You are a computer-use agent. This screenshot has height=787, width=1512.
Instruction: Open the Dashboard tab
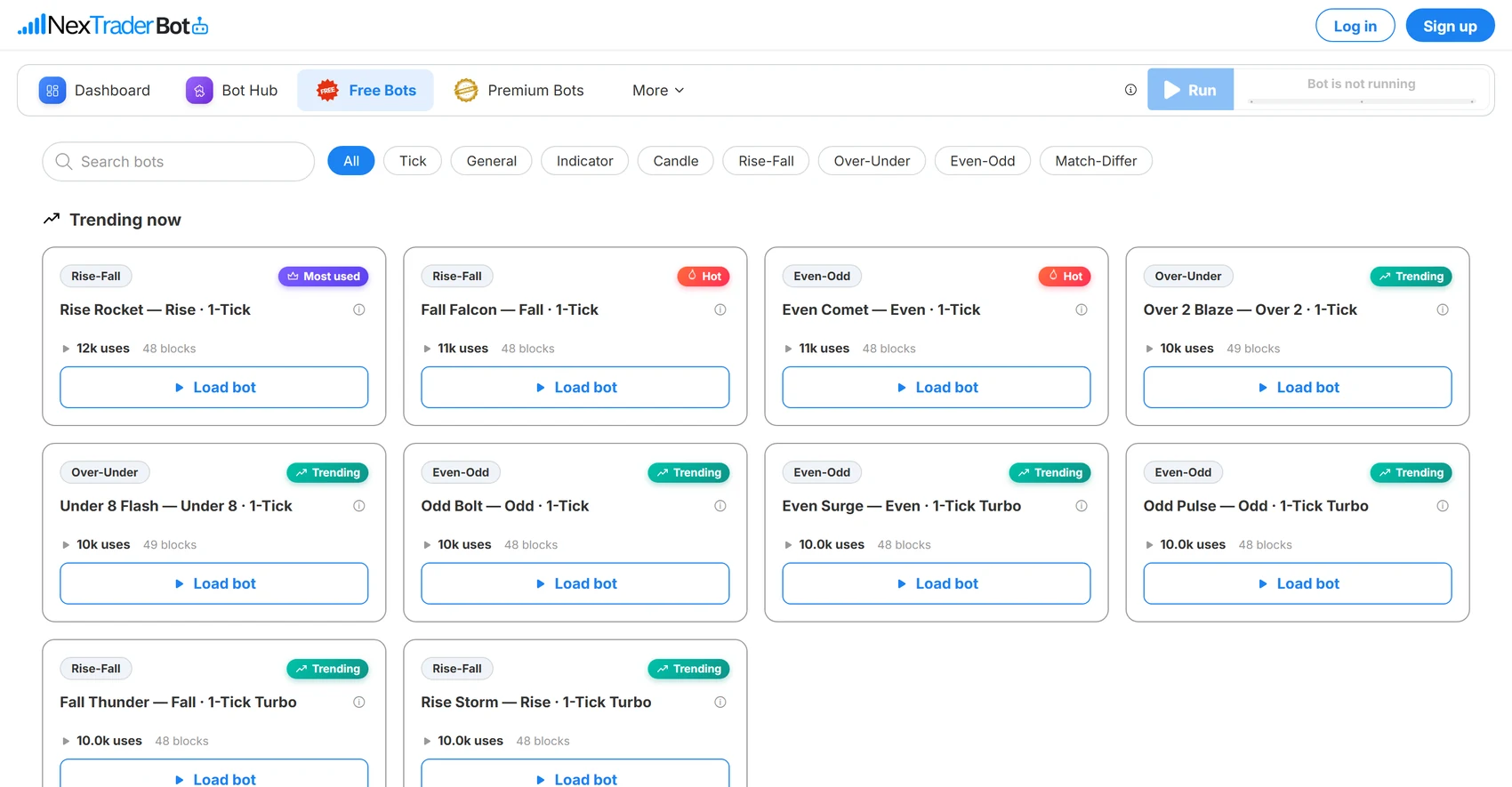pos(95,90)
